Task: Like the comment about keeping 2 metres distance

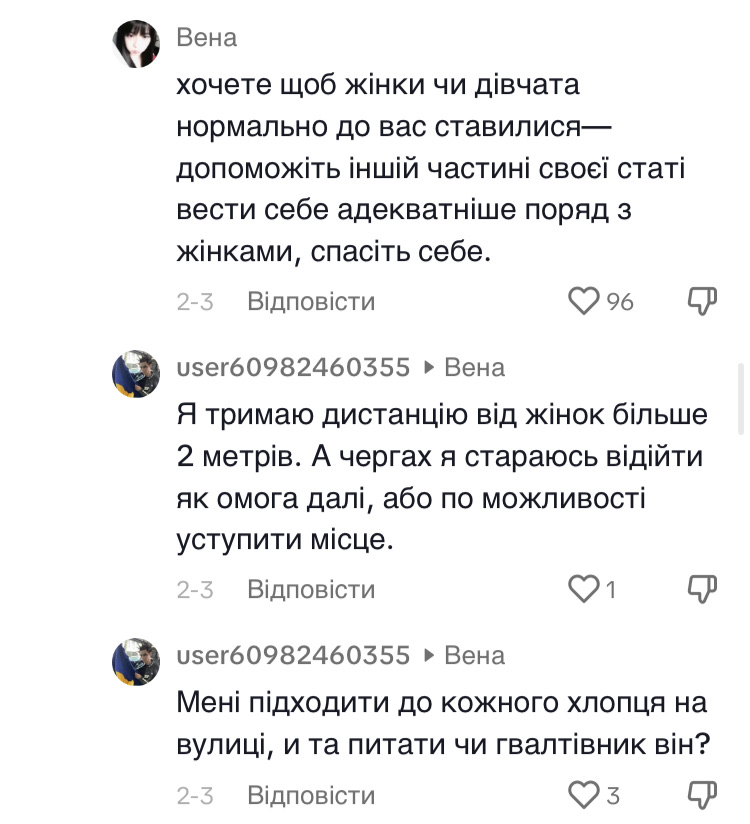Action: 583,589
